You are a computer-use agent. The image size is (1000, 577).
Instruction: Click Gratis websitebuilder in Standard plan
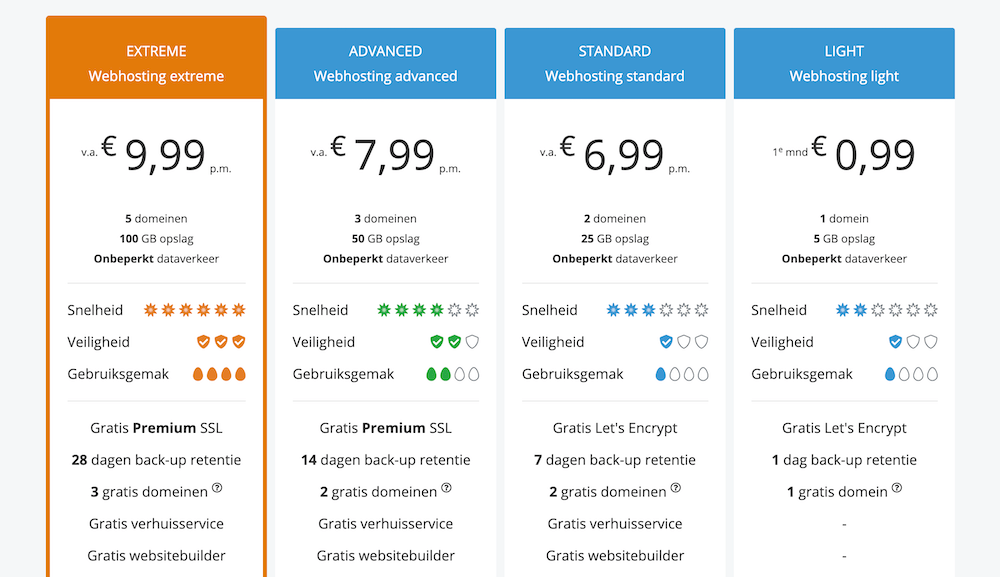614,555
